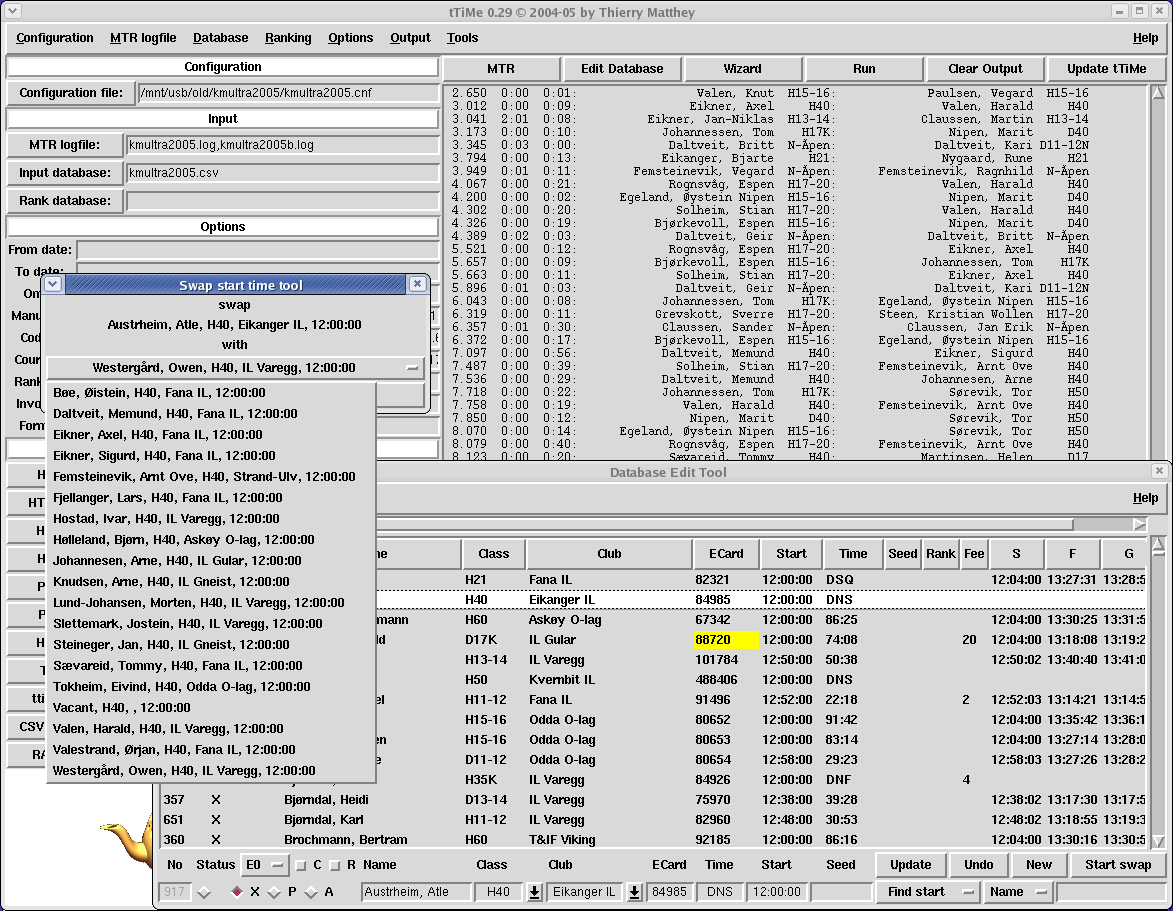Click the yellow highlighted ECard cell 88720
This screenshot has width=1173, height=911.
726,640
